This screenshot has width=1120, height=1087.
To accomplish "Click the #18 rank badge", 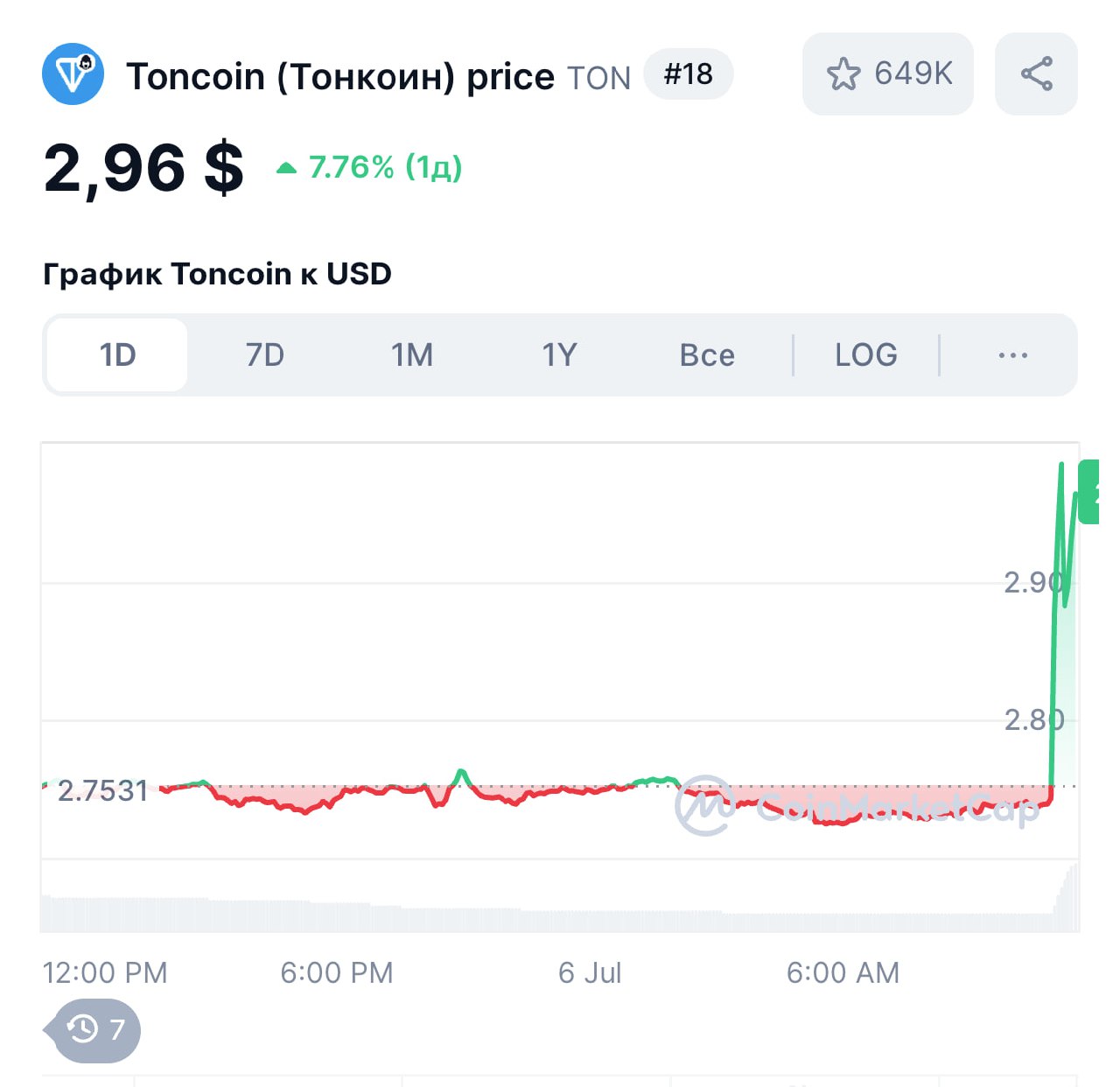I will point(688,74).
